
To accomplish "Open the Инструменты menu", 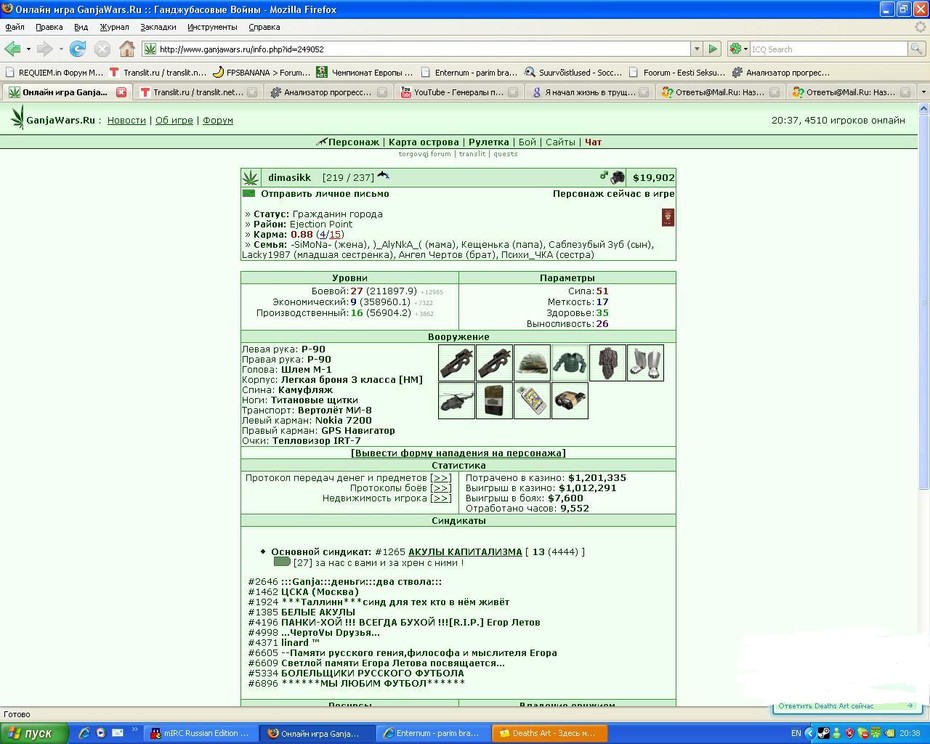I will pos(212,27).
